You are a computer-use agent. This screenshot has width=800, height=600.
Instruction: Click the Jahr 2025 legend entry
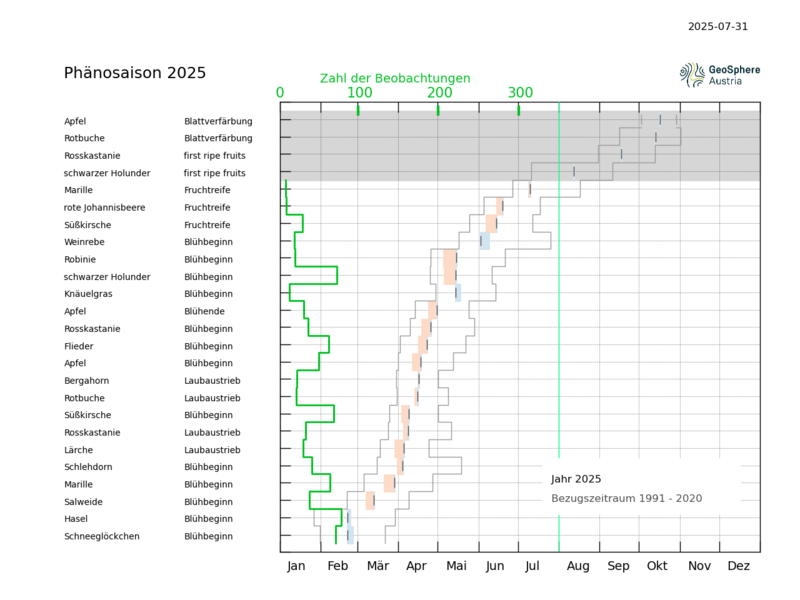pyautogui.click(x=576, y=479)
